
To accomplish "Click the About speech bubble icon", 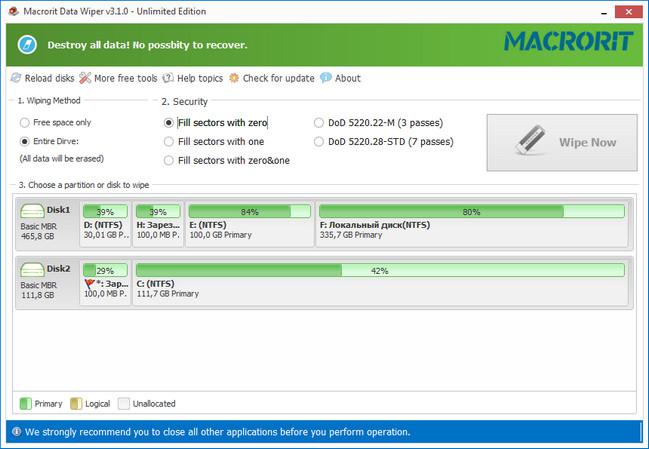I will pyautogui.click(x=326, y=78).
